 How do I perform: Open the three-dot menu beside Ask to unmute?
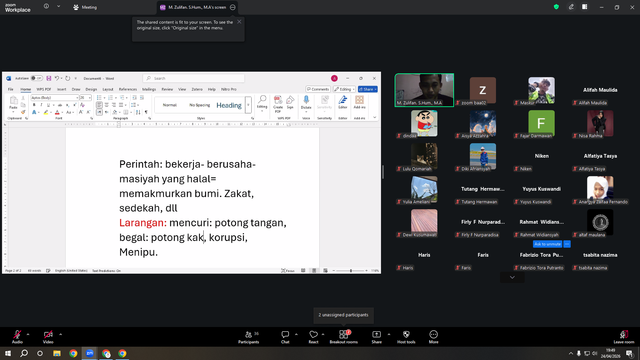(567, 244)
